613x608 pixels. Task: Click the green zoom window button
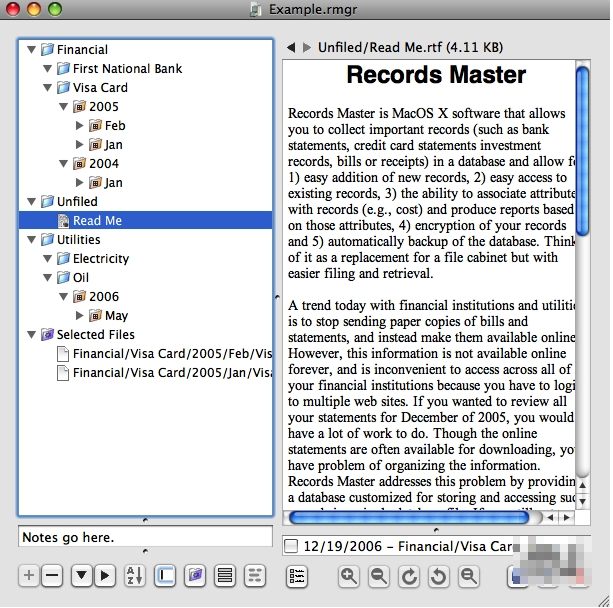click(55, 9)
